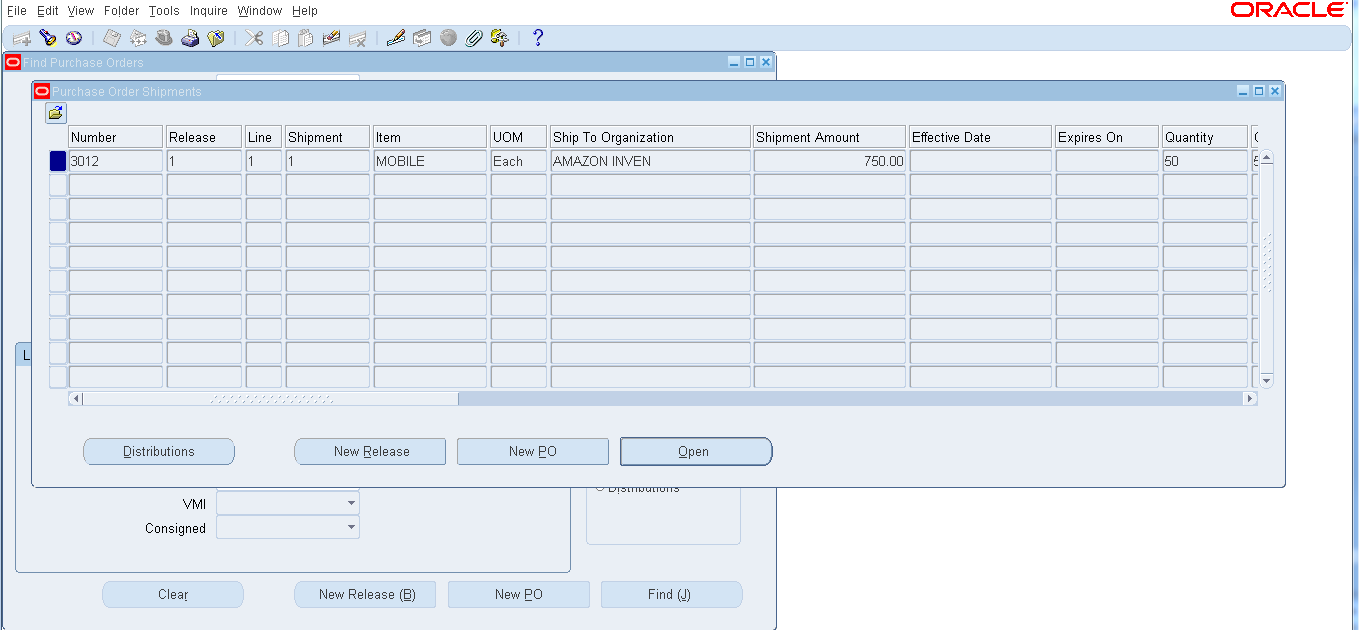
Task: Open the File menu
Action: pos(17,11)
